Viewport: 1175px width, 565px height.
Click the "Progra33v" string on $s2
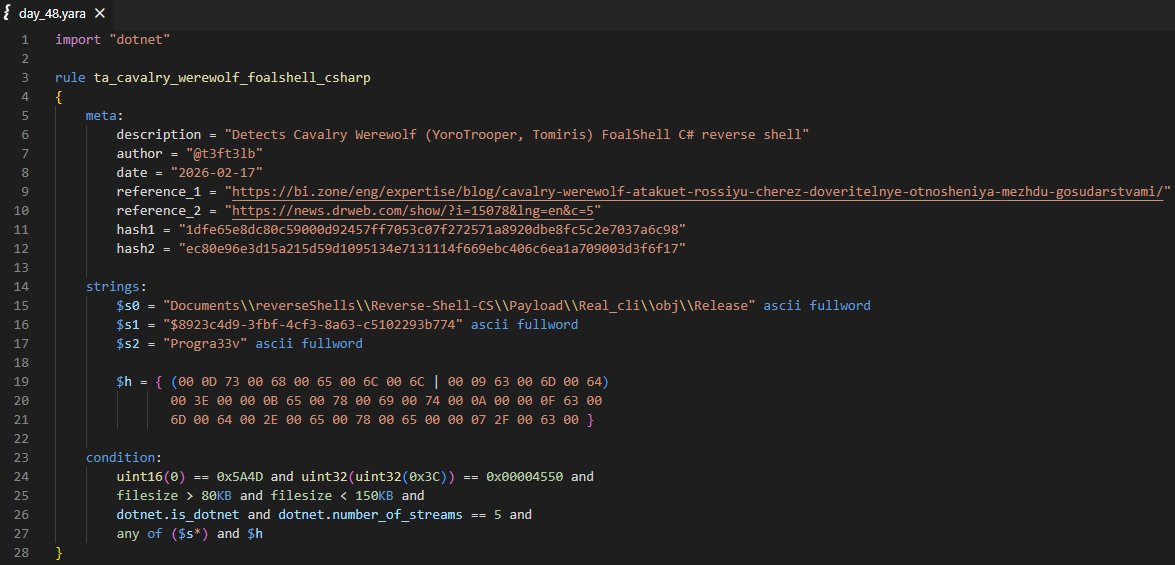coord(205,344)
